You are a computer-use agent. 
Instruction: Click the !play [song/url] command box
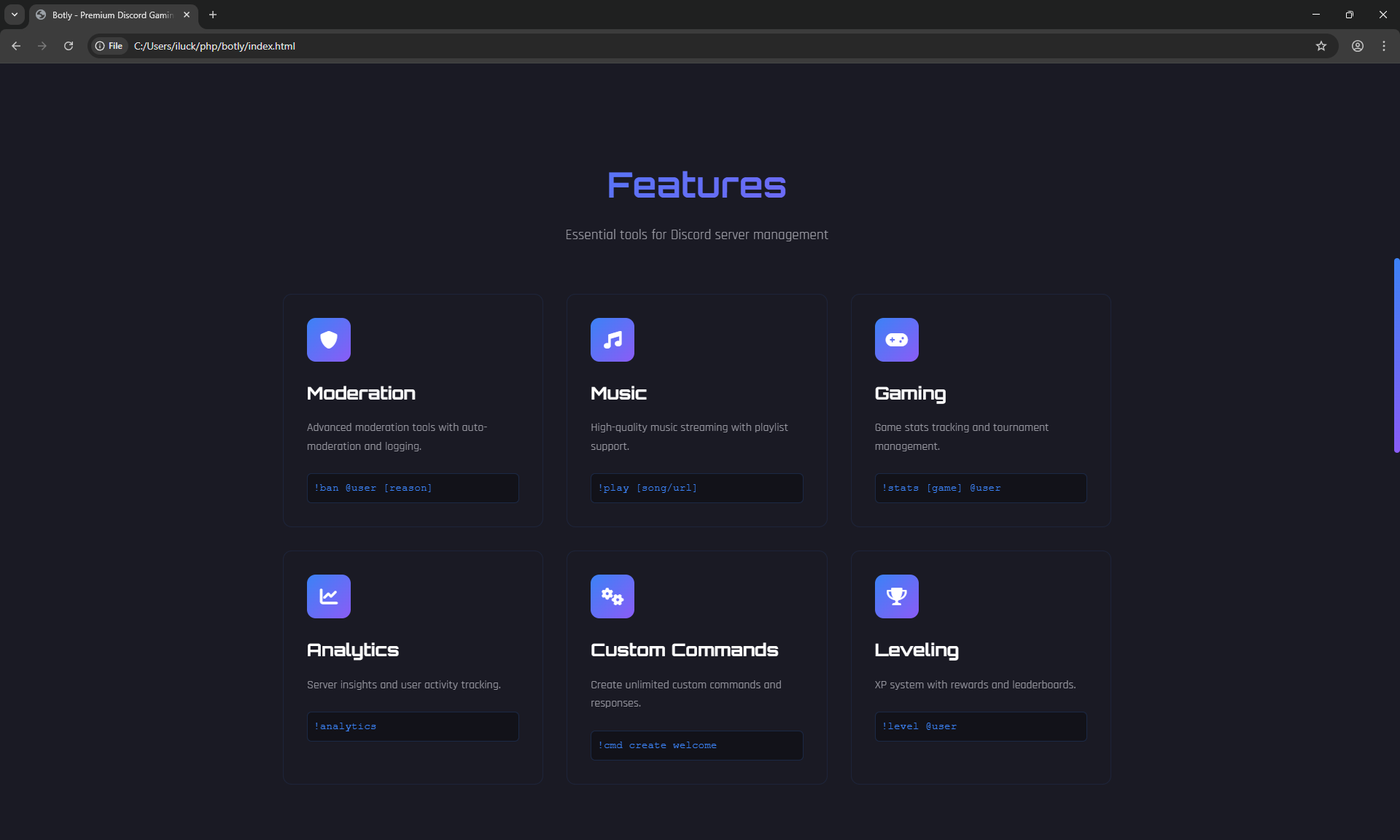point(696,488)
